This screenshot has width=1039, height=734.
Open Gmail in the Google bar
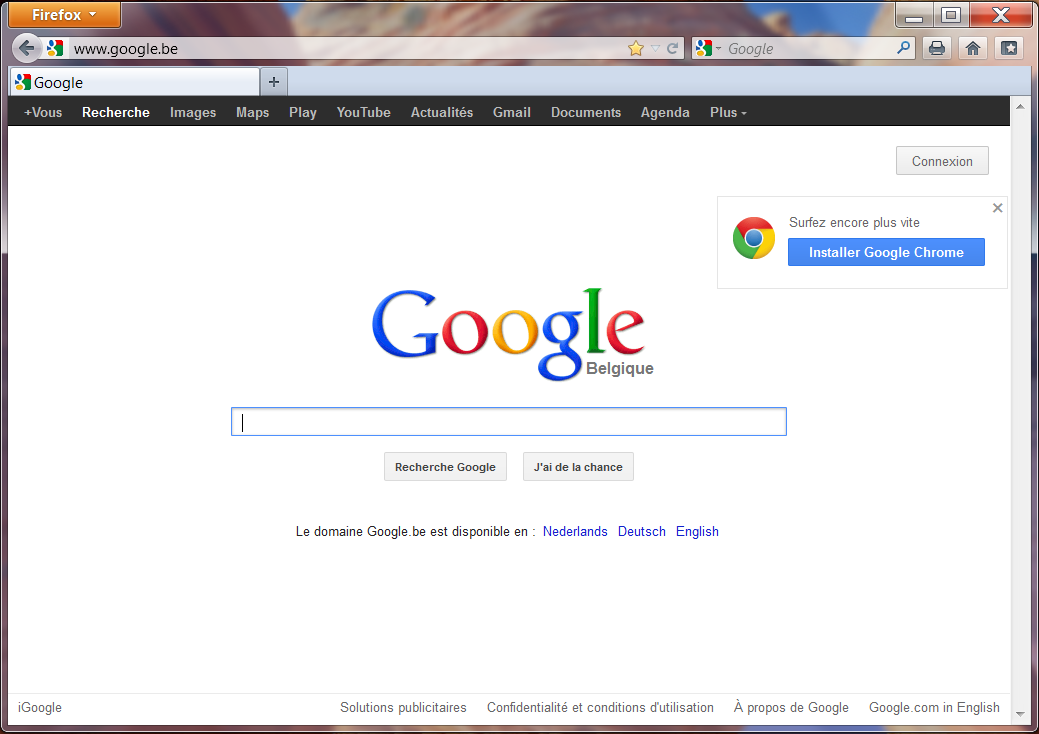pyautogui.click(x=512, y=112)
